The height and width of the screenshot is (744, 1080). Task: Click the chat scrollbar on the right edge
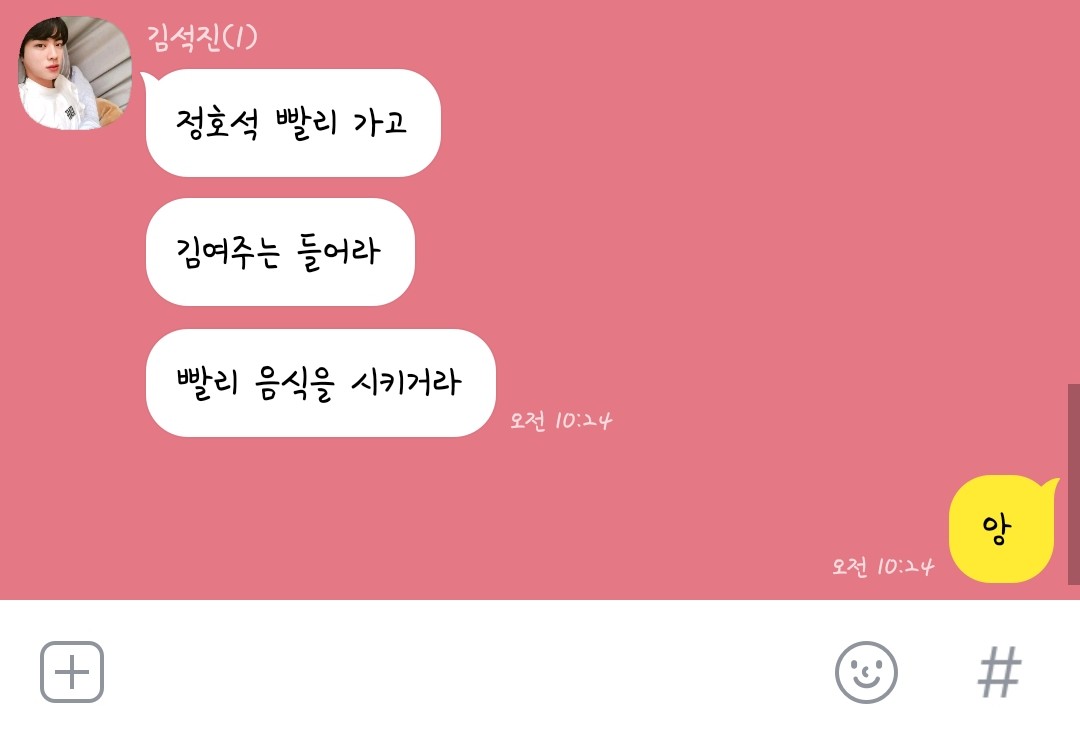(1074, 484)
